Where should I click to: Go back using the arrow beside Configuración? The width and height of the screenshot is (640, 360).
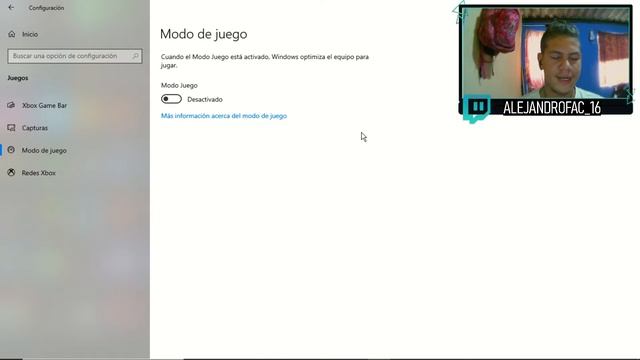(x=11, y=7)
